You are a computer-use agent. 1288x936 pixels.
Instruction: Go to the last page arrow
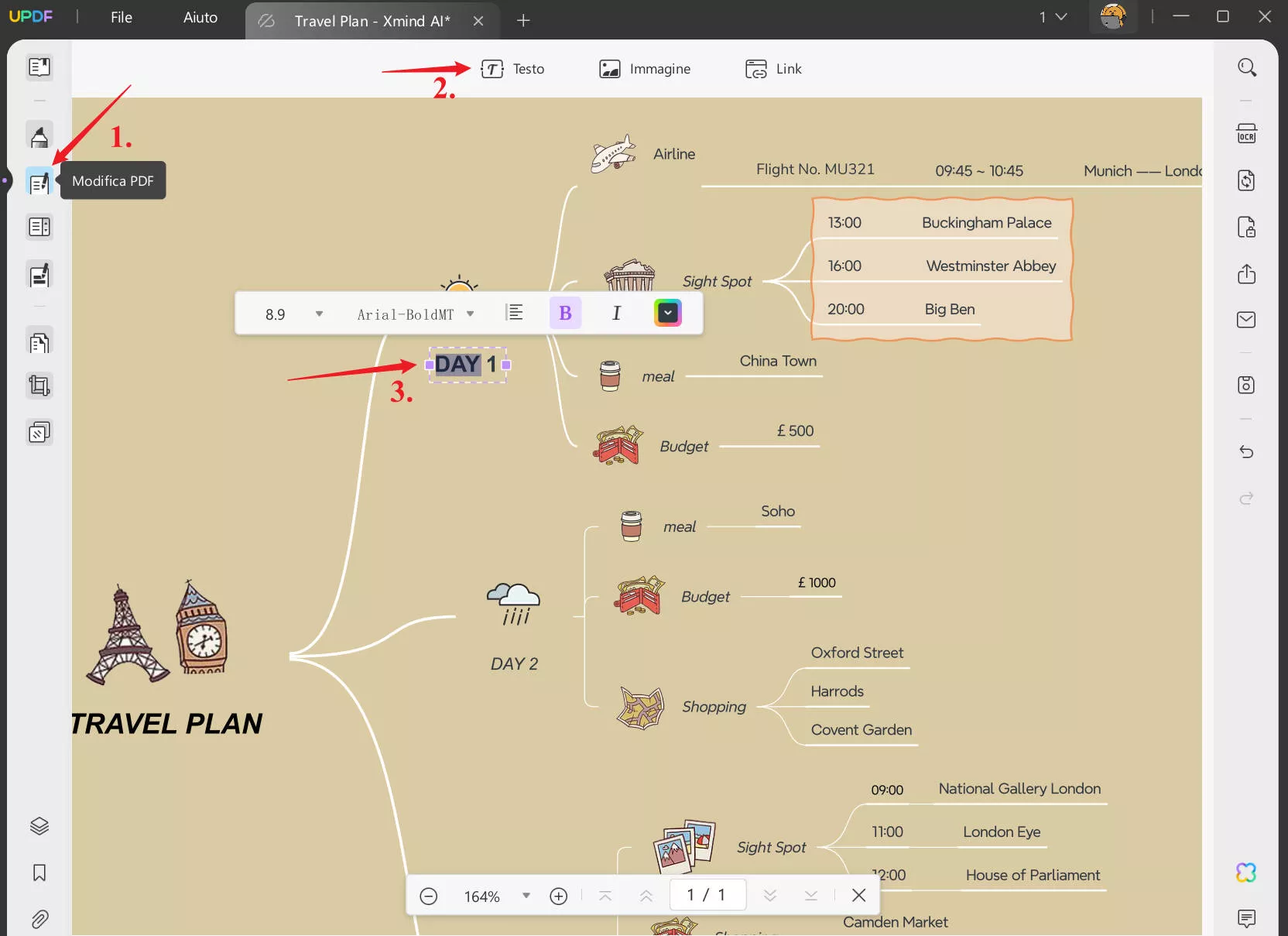pos(811,896)
